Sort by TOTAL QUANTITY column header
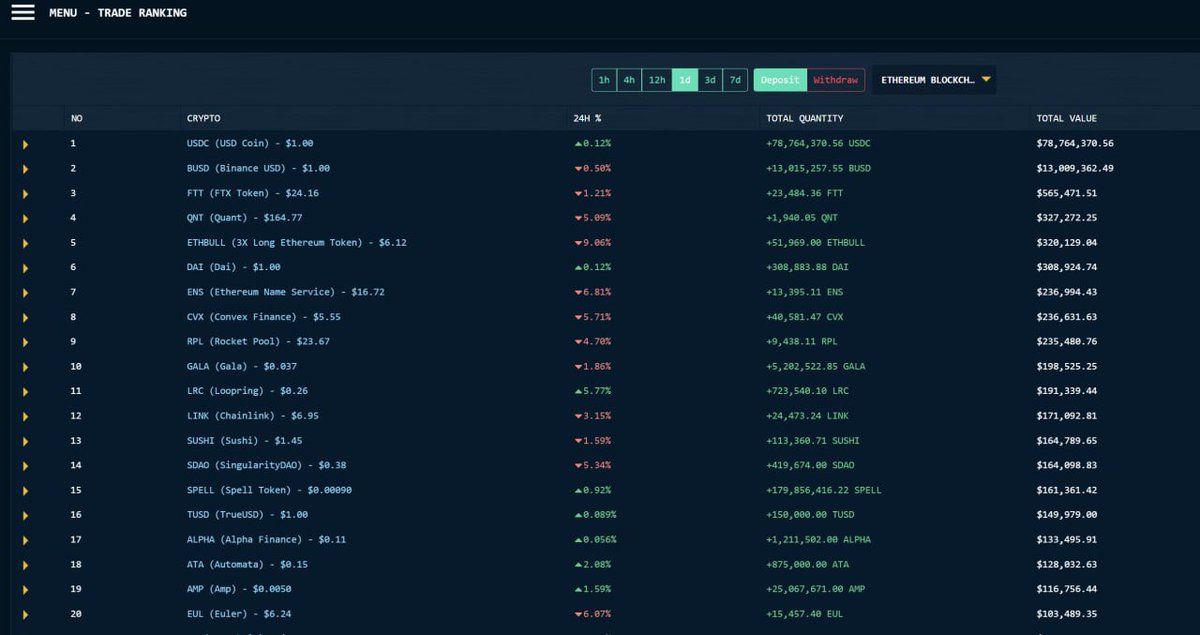Viewport: 1200px width, 635px height. [805, 118]
